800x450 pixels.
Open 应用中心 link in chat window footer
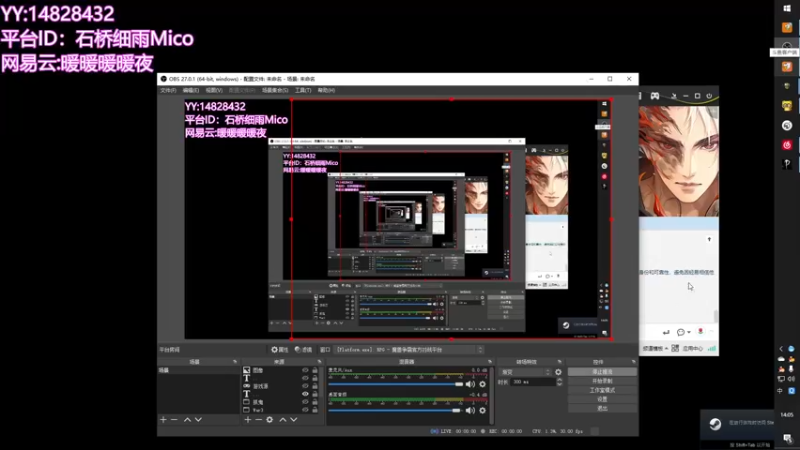pyautogui.click(x=692, y=348)
